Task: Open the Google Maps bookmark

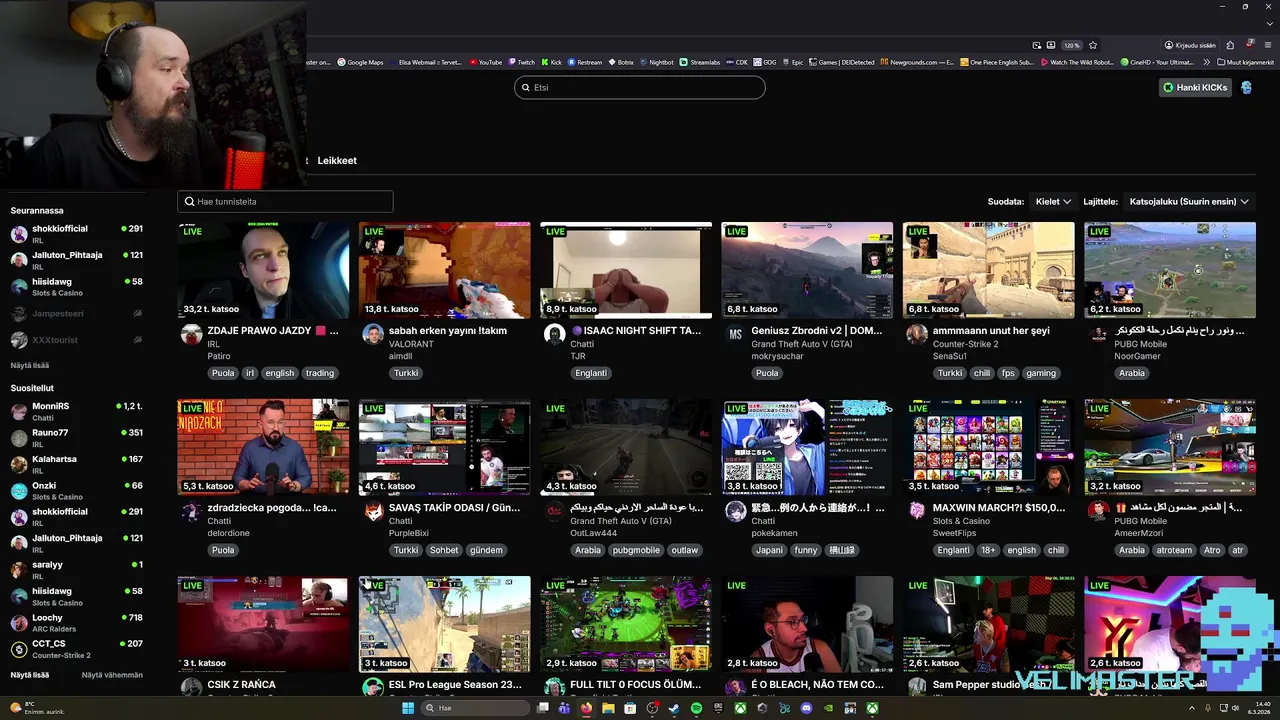Action: tap(360, 62)
